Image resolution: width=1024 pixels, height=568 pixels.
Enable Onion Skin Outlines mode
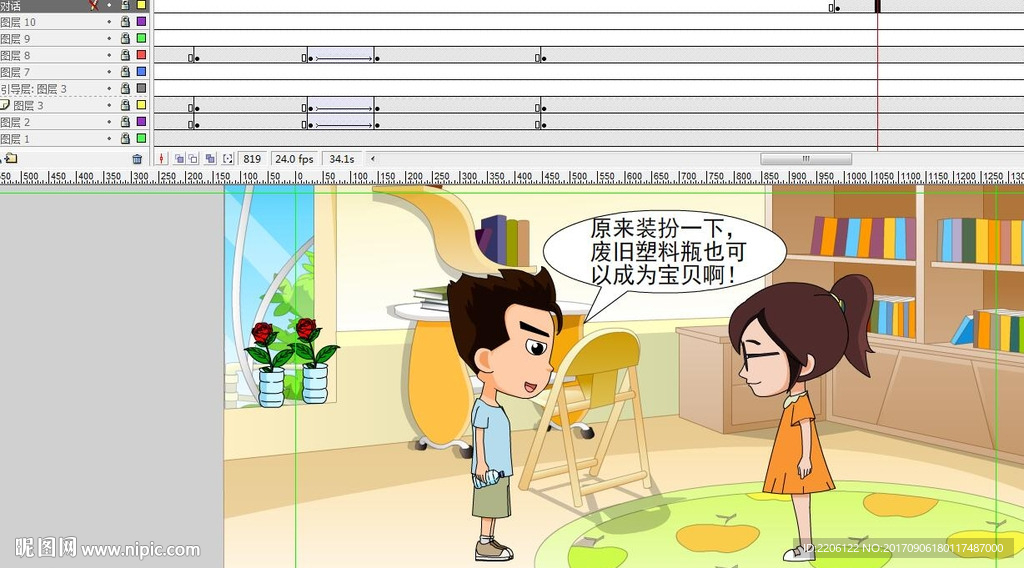click(x=193, y=159)
